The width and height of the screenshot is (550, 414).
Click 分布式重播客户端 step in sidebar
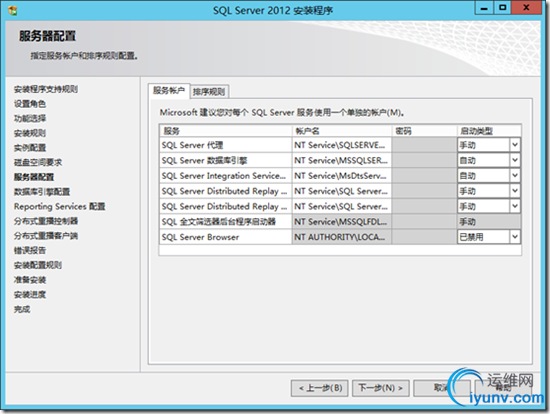46,236
